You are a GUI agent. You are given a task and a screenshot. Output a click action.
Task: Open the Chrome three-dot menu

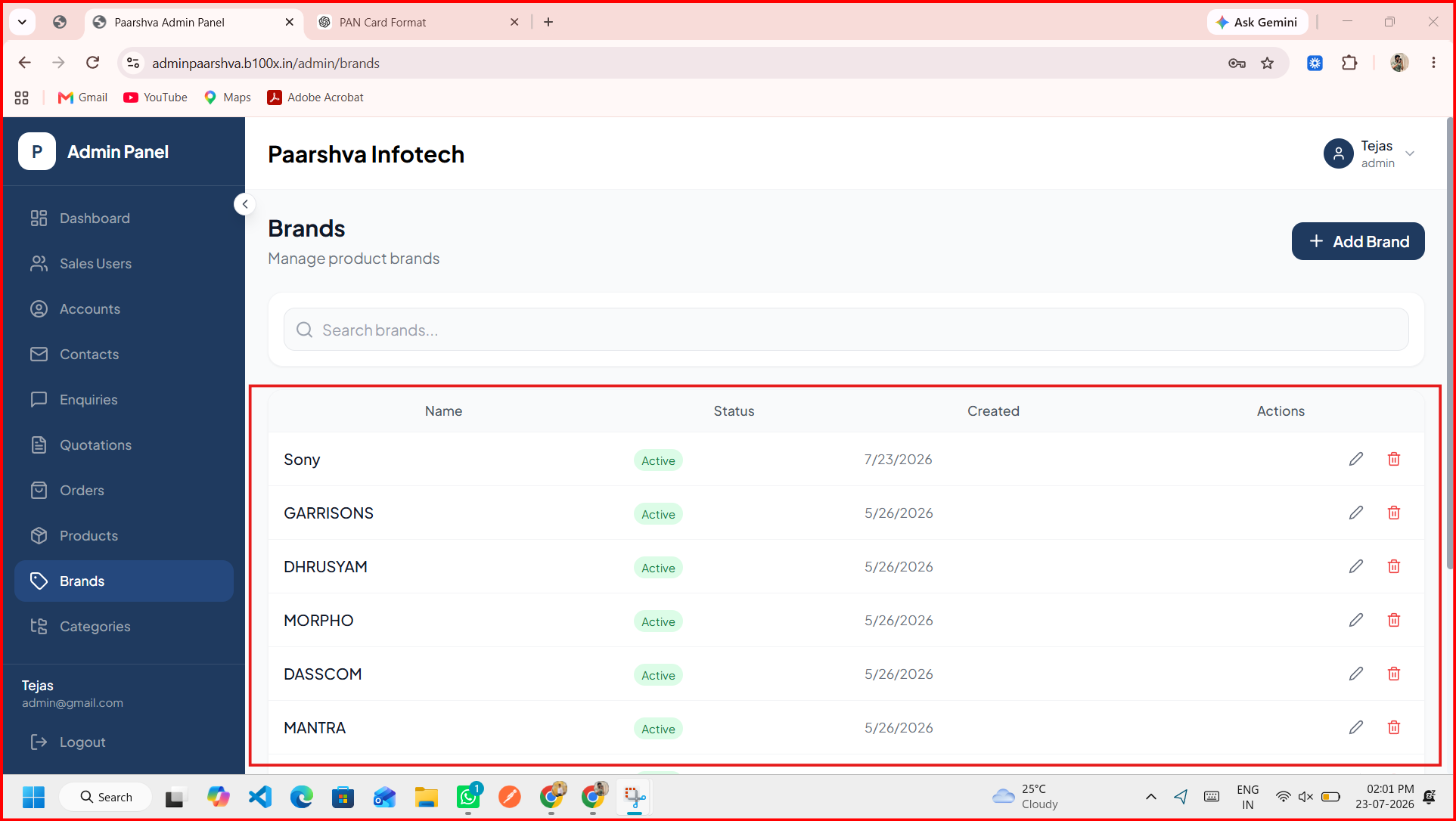click(1433, 64)
